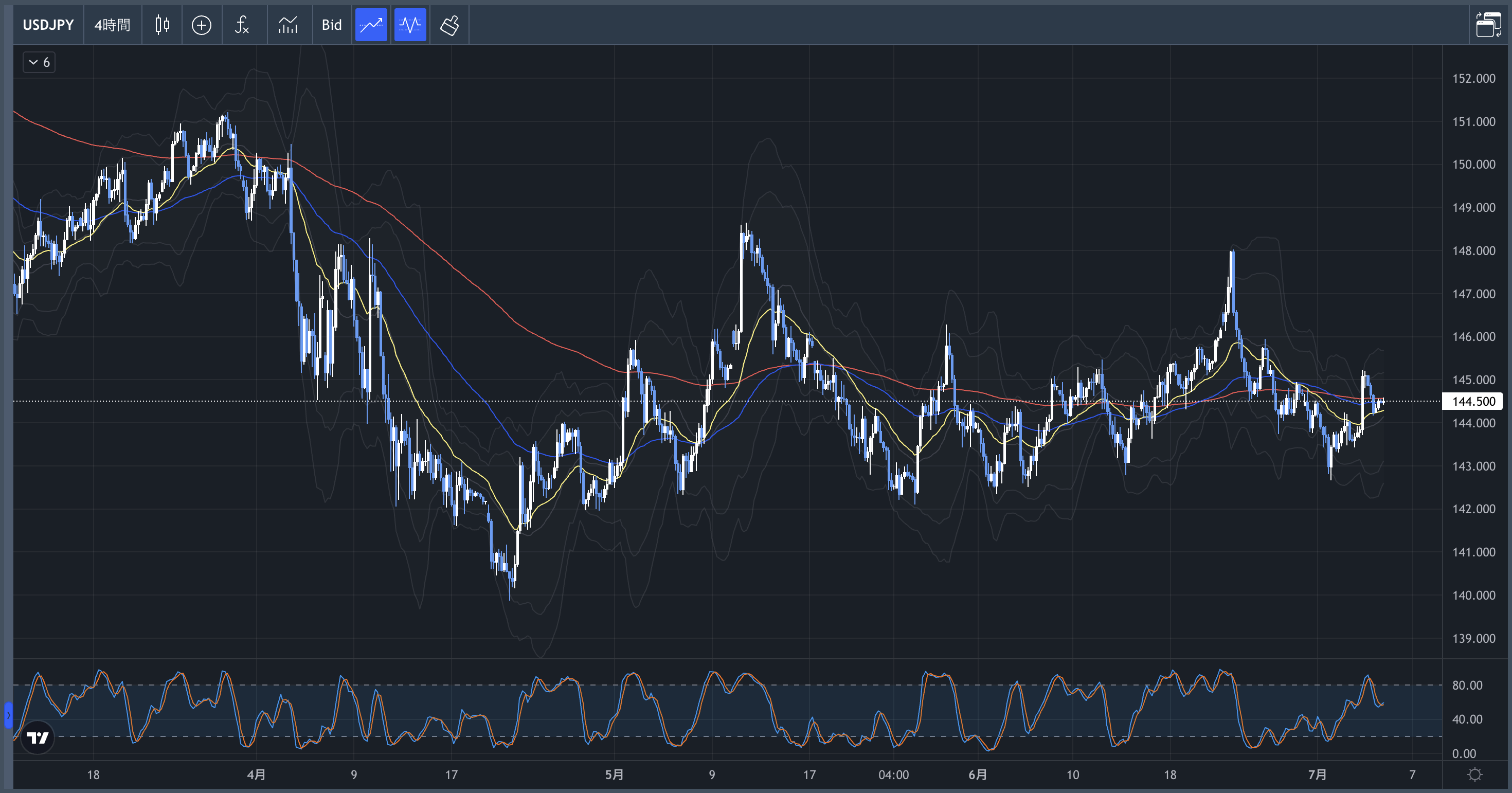Viewport: 1512px width, 793px height.
Task: Click the 0.00 oscillator scale label
Action: point(1464,754)
